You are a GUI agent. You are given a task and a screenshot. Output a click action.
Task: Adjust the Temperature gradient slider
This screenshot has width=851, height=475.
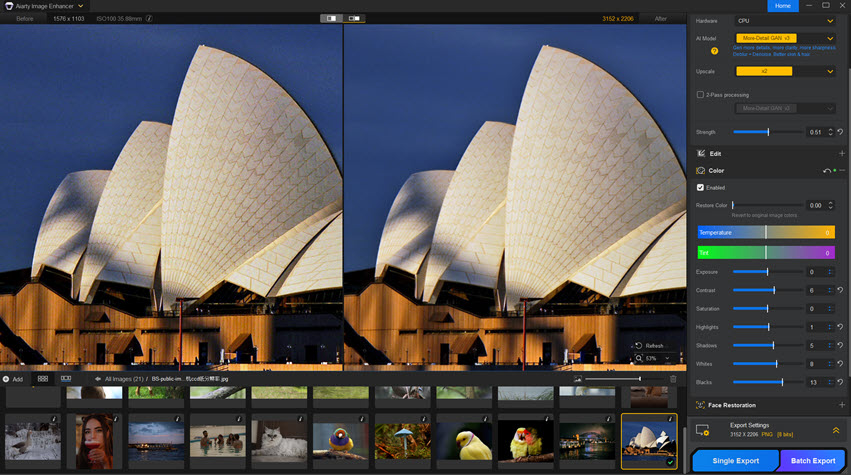coord(766,232)
